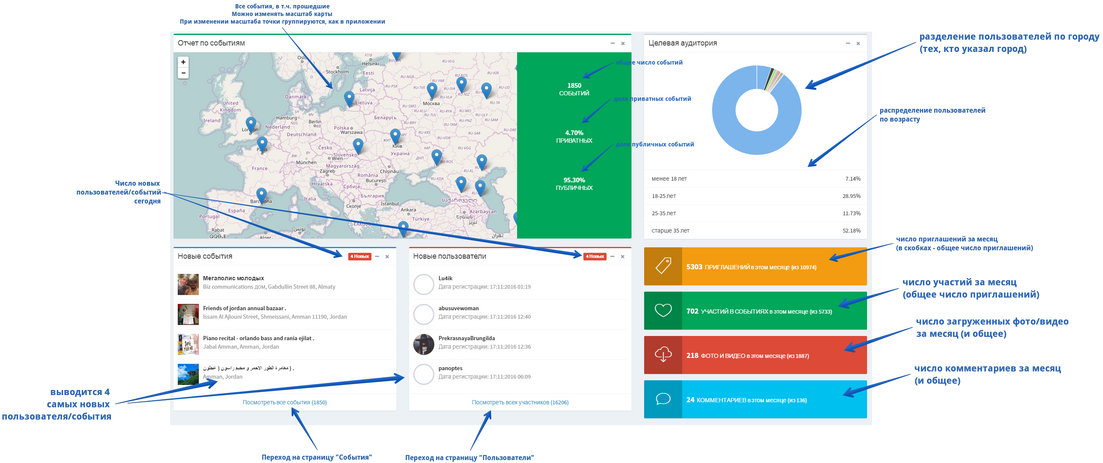The width and height of the screenshot is (1103, 463).
Task: Click the 95.30% ПУБЛИЧНЫХ statistic
Action: point(574,184)
